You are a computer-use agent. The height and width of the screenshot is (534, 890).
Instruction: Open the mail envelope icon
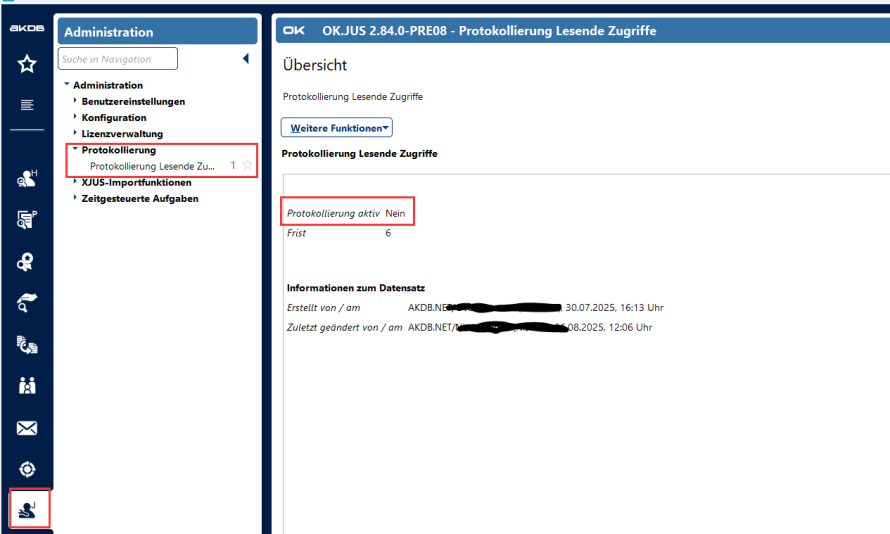tap(27, 428)
